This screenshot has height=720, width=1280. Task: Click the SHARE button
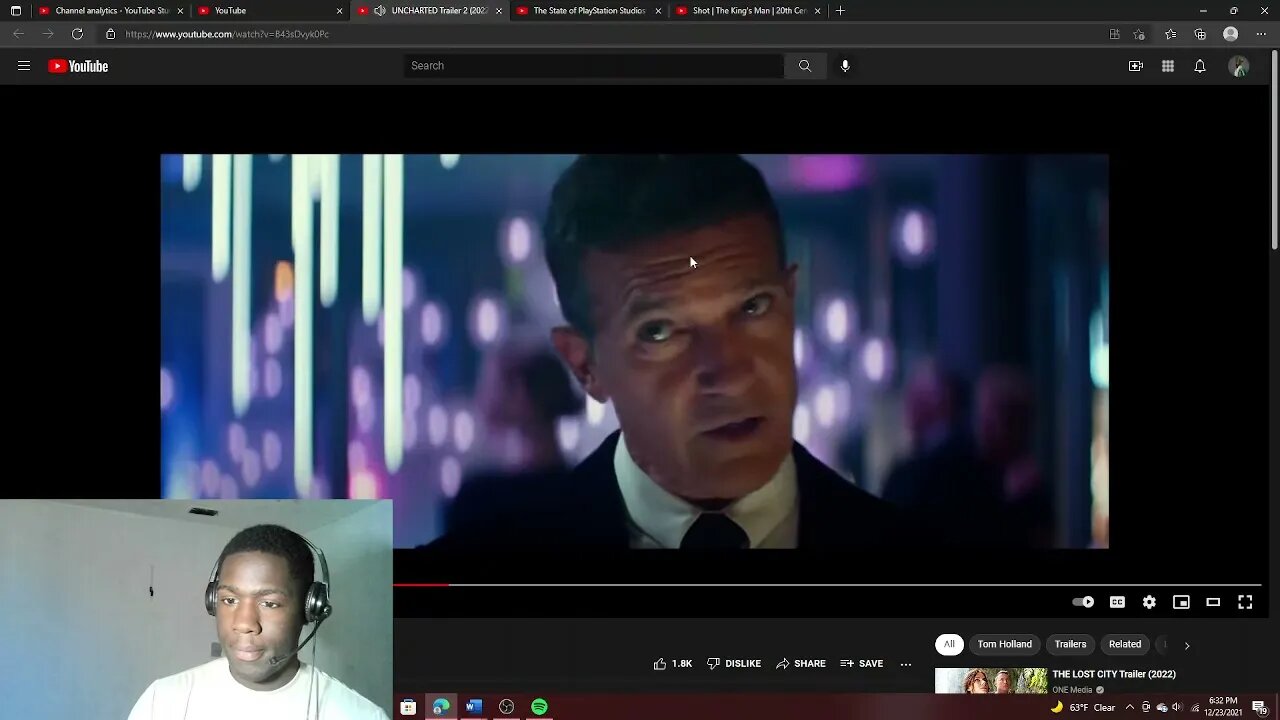tap(801, 664)
